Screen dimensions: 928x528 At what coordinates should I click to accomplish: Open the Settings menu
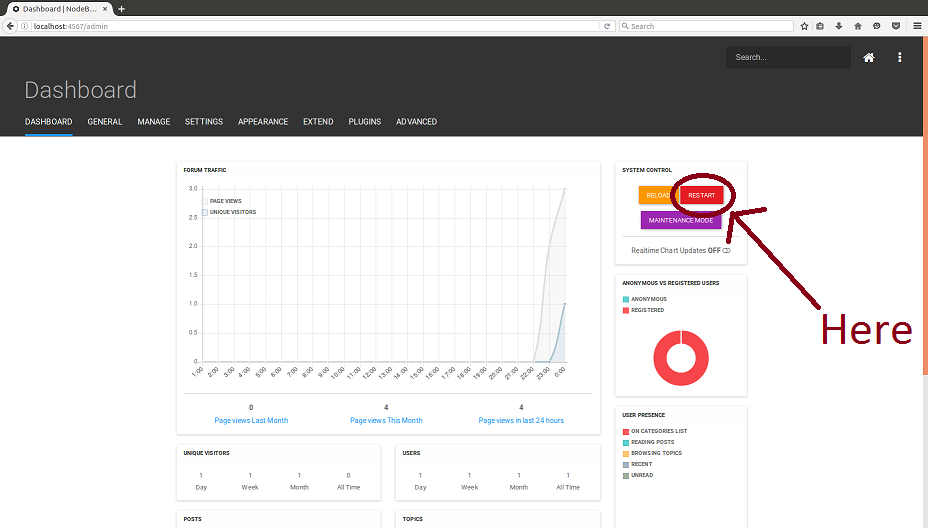point(204,122)
